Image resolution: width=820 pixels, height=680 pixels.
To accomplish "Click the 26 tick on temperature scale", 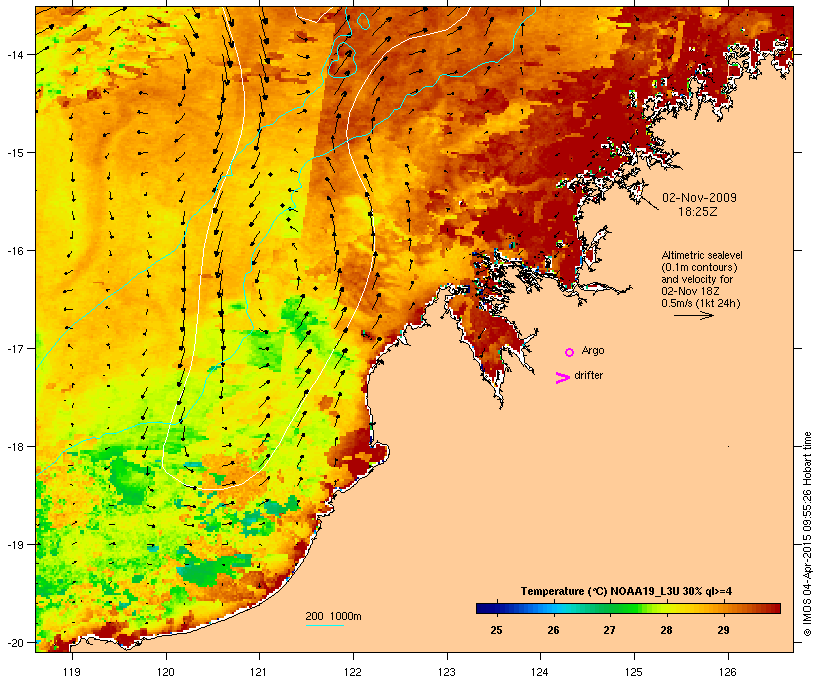I will 553,630.
